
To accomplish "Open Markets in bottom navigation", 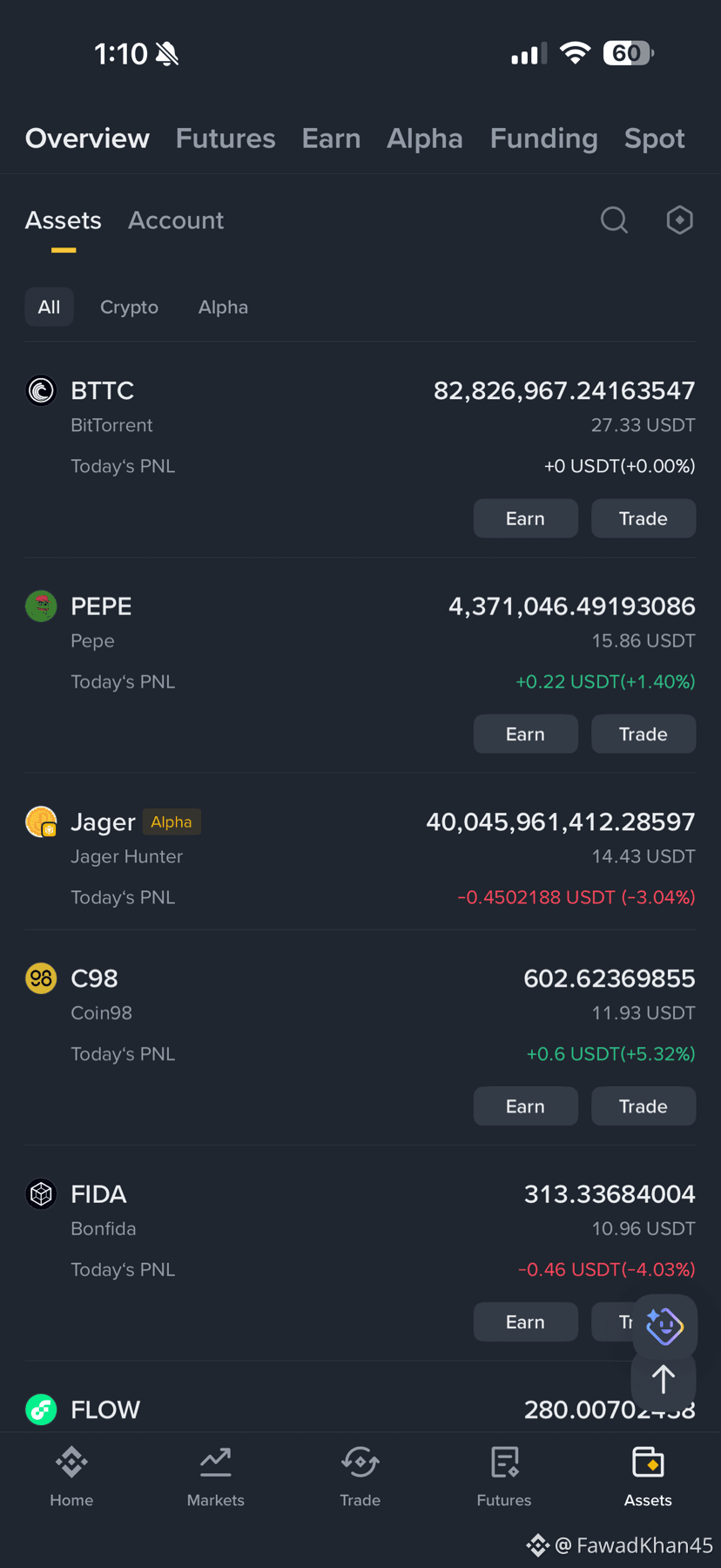I will tap(215, 1477).
